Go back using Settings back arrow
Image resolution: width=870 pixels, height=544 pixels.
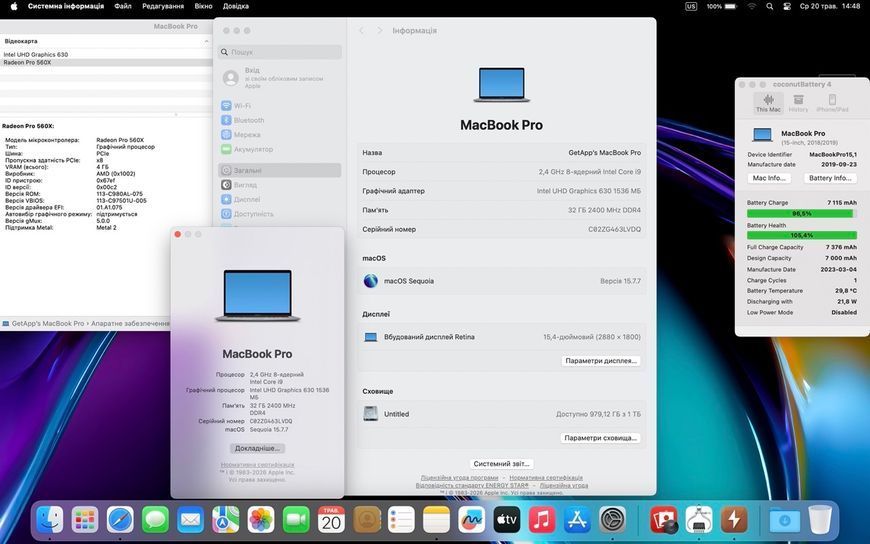click(x=361, y=31)
